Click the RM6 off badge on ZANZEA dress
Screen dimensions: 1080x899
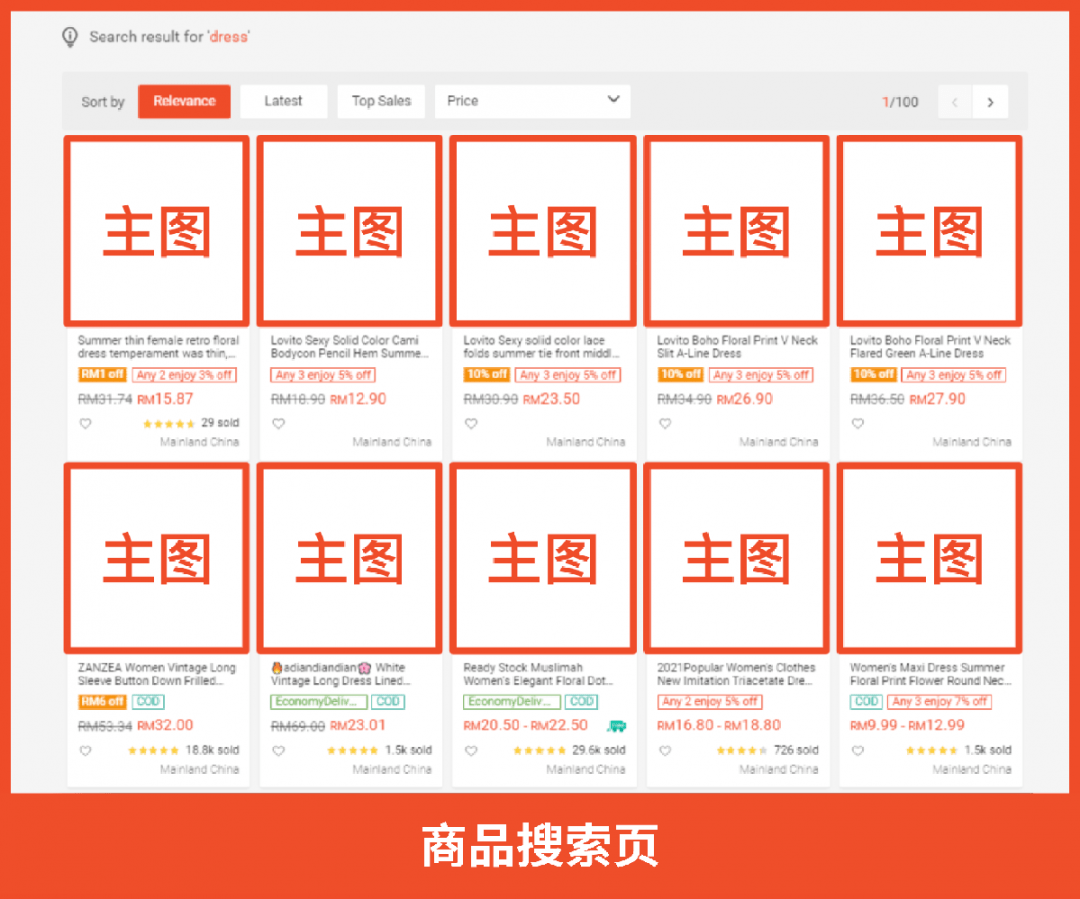pyautogui.click(x=100, y=701)
